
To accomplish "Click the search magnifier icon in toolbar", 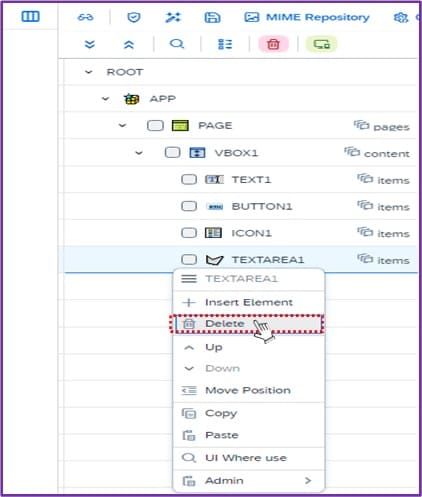I will [177, 44].
